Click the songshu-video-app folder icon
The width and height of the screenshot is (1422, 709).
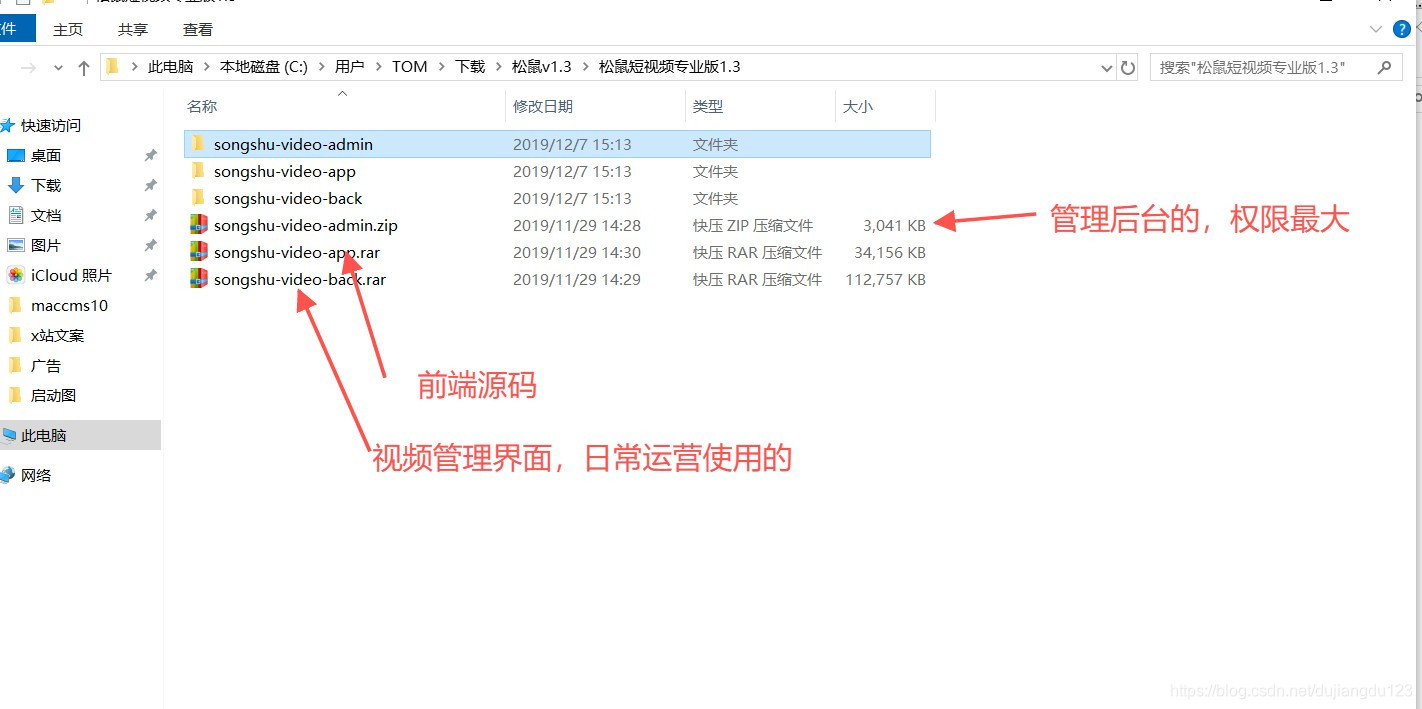coord(198,171)
